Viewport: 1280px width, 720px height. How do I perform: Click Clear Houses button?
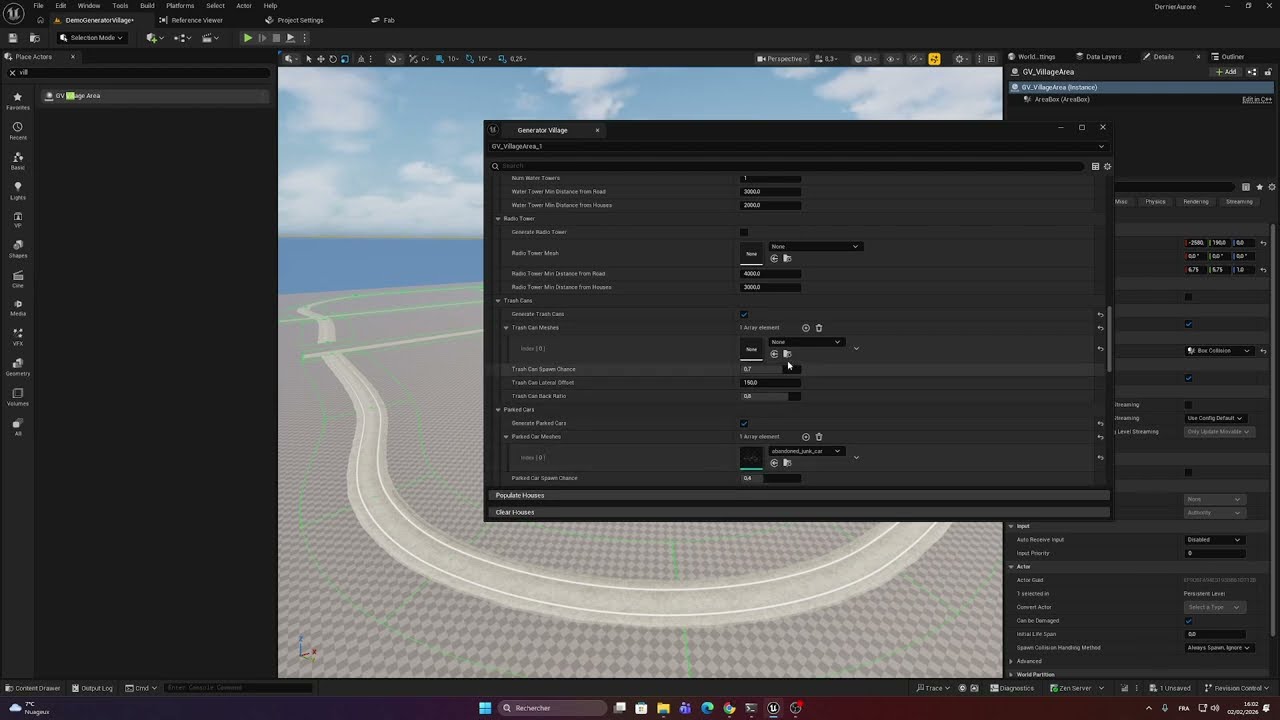797,512
